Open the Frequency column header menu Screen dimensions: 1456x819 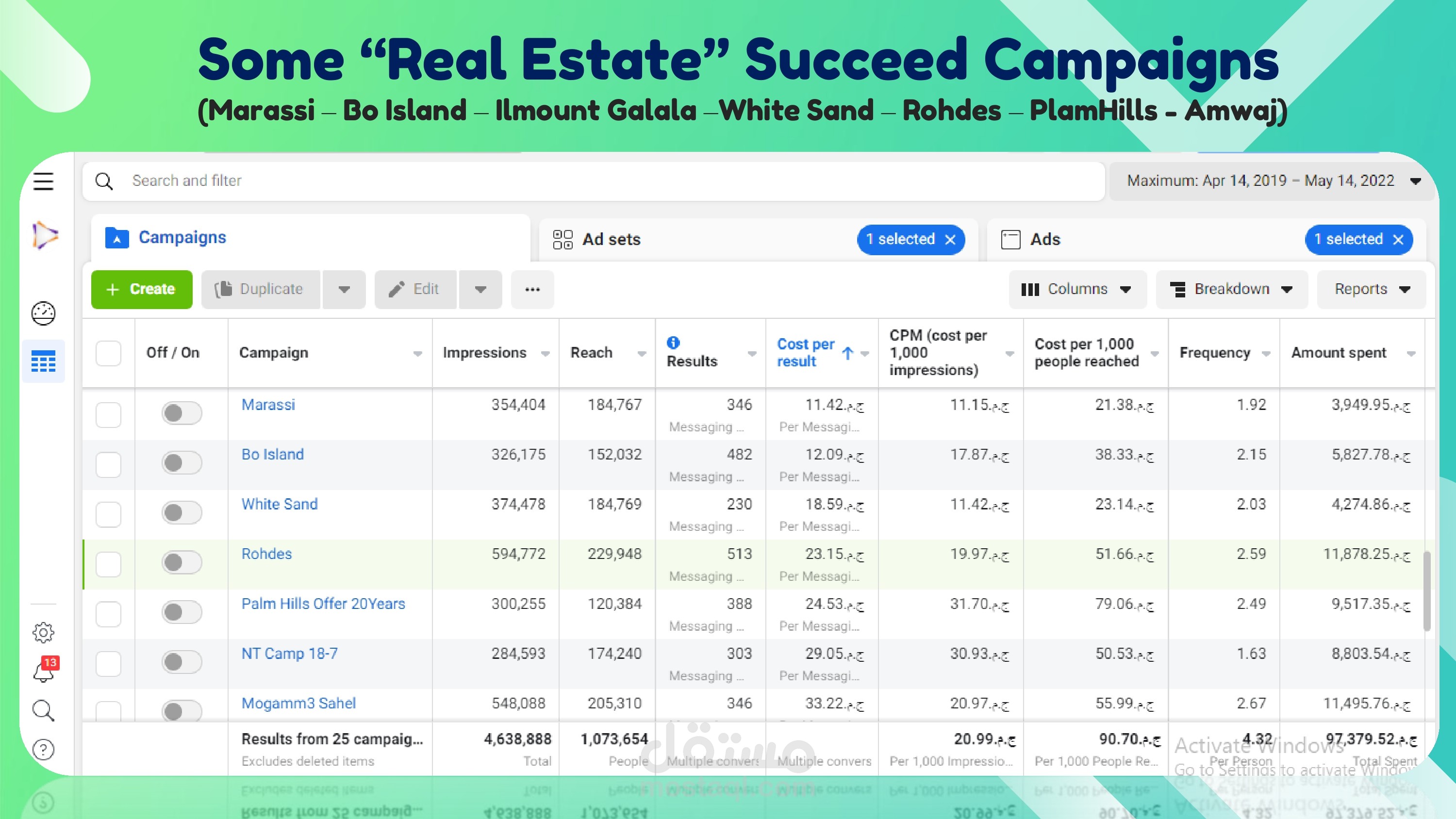coord(1267,354)
